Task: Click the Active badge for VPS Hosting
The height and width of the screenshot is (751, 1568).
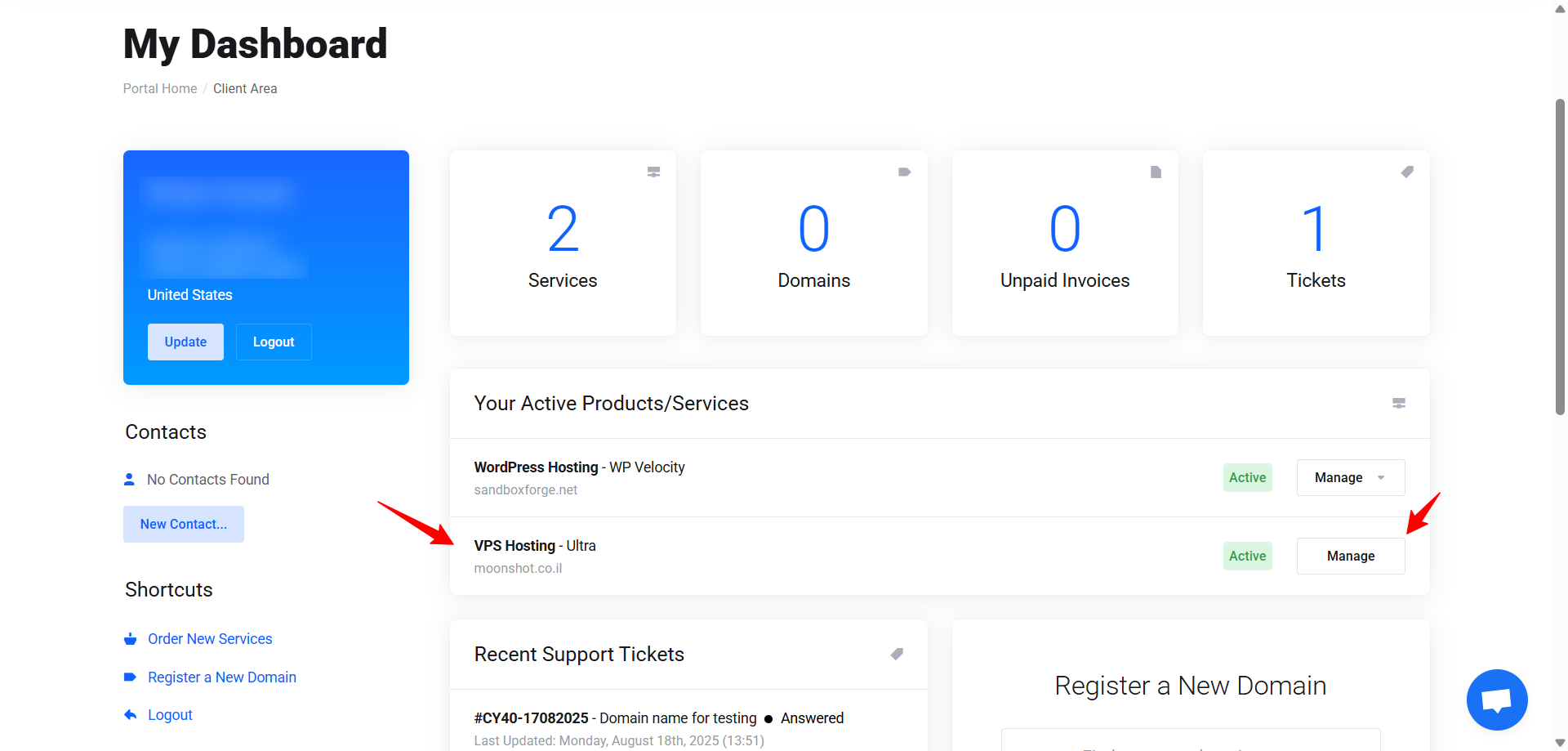Action: 1248,556
